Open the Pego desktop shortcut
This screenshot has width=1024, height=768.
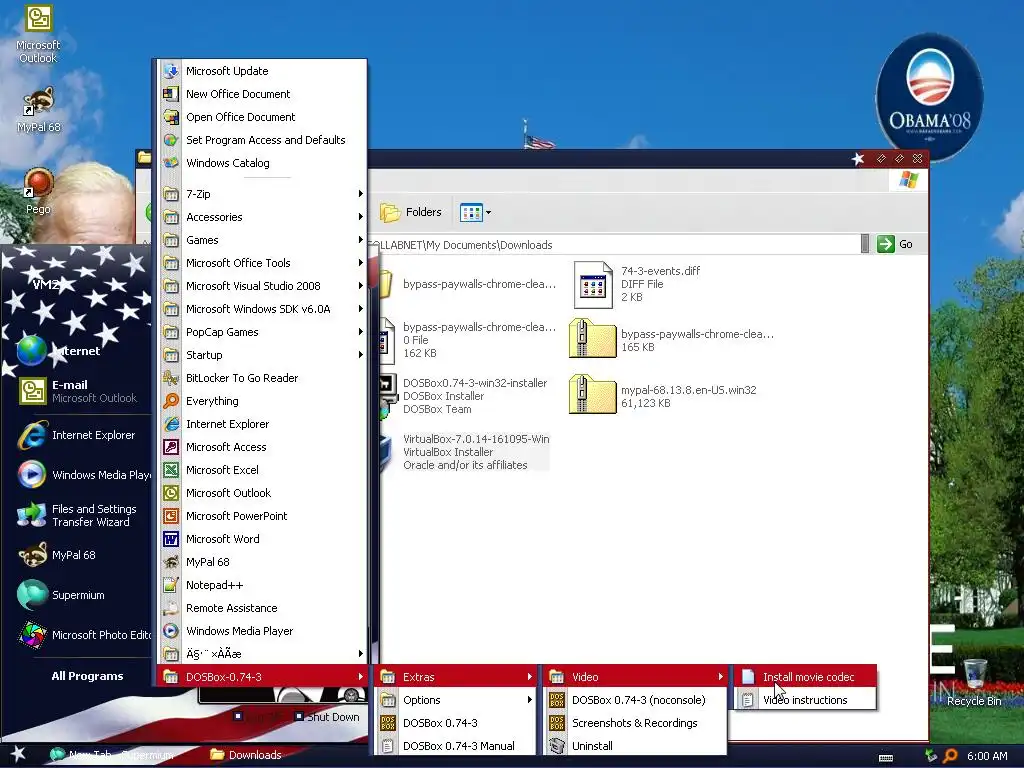[38, 191]
